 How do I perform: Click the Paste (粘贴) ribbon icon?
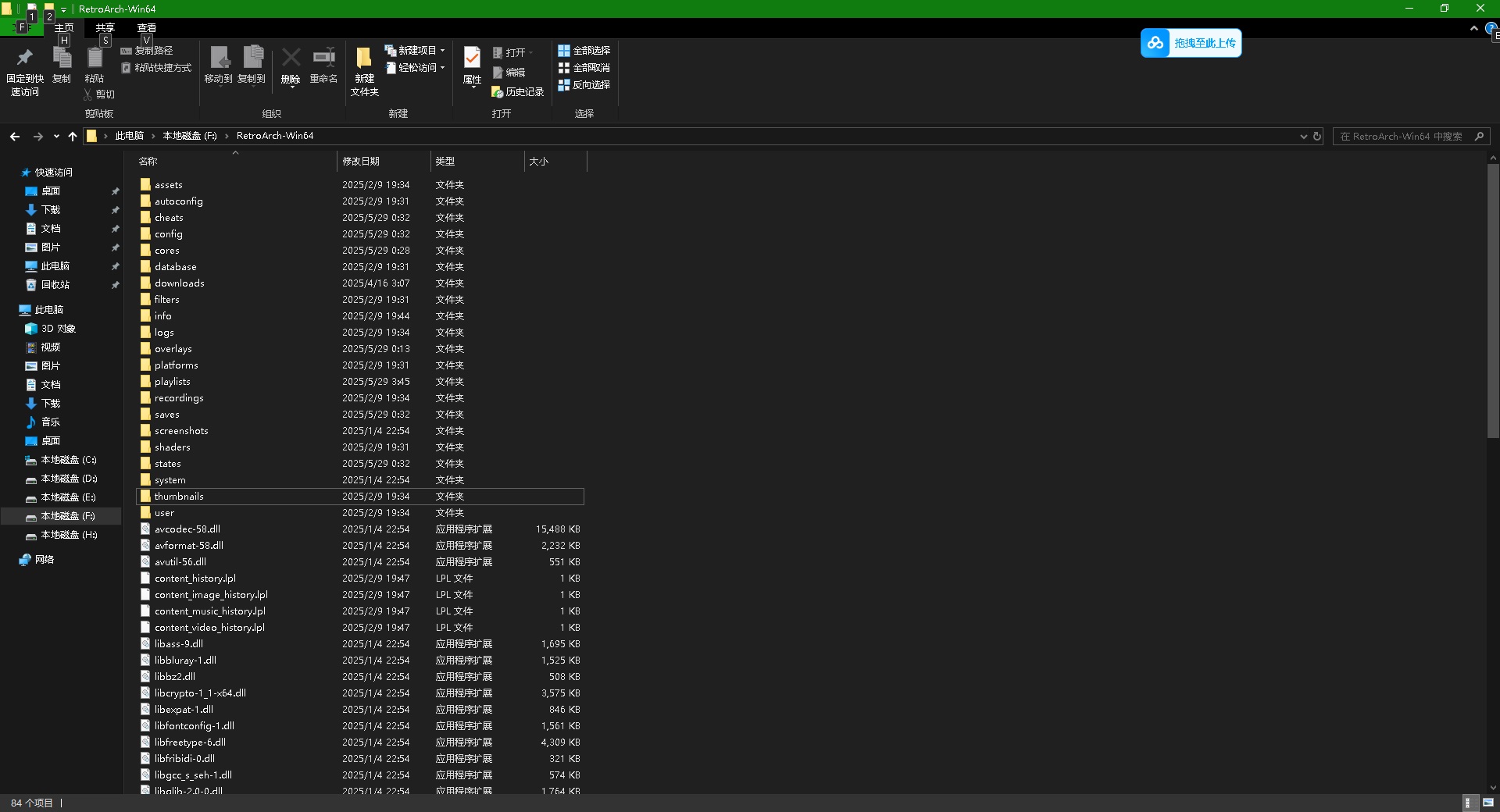pyautogui.click(x=95, y=57)
